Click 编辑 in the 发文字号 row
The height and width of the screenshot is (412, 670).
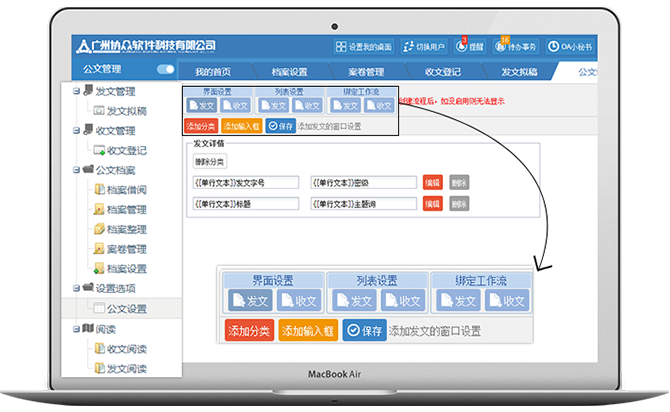pos(432,182)
